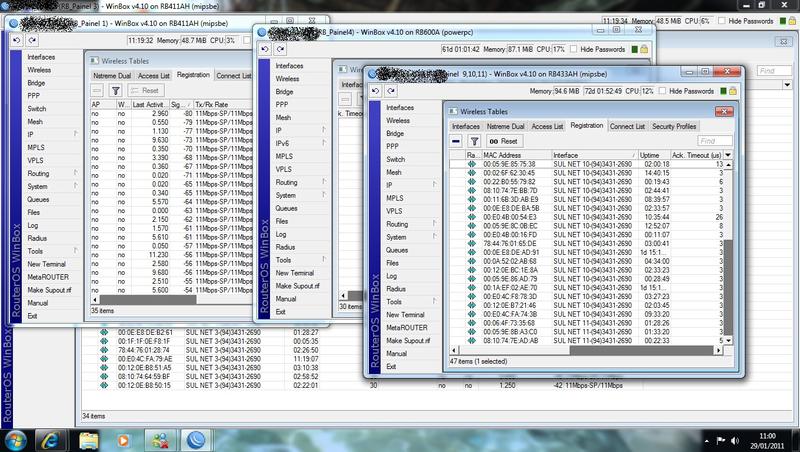Select Nstreme Dual tab in Painel 1 Wireless Tables
Viewport: 800px width, 452px height.
[x=112, y=76]
